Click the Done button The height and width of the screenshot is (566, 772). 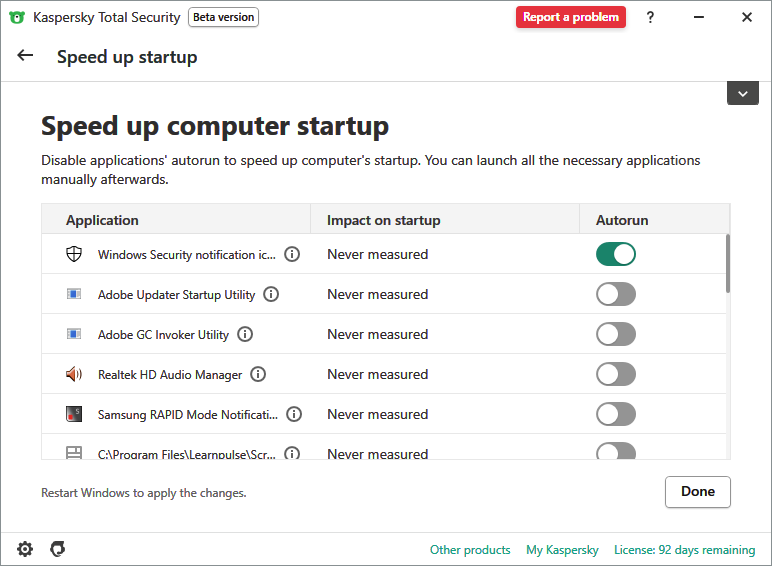click(x=697, y=491)
